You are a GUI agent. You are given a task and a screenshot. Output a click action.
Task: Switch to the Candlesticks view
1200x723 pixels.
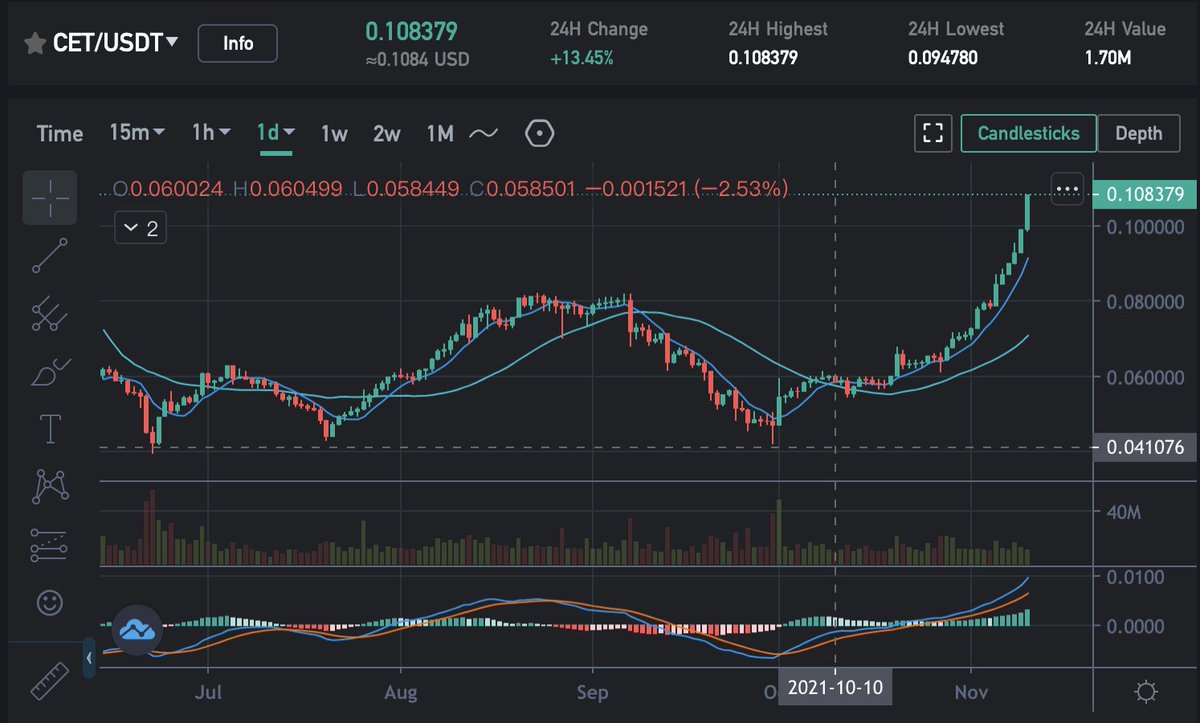coord(1028,133)
